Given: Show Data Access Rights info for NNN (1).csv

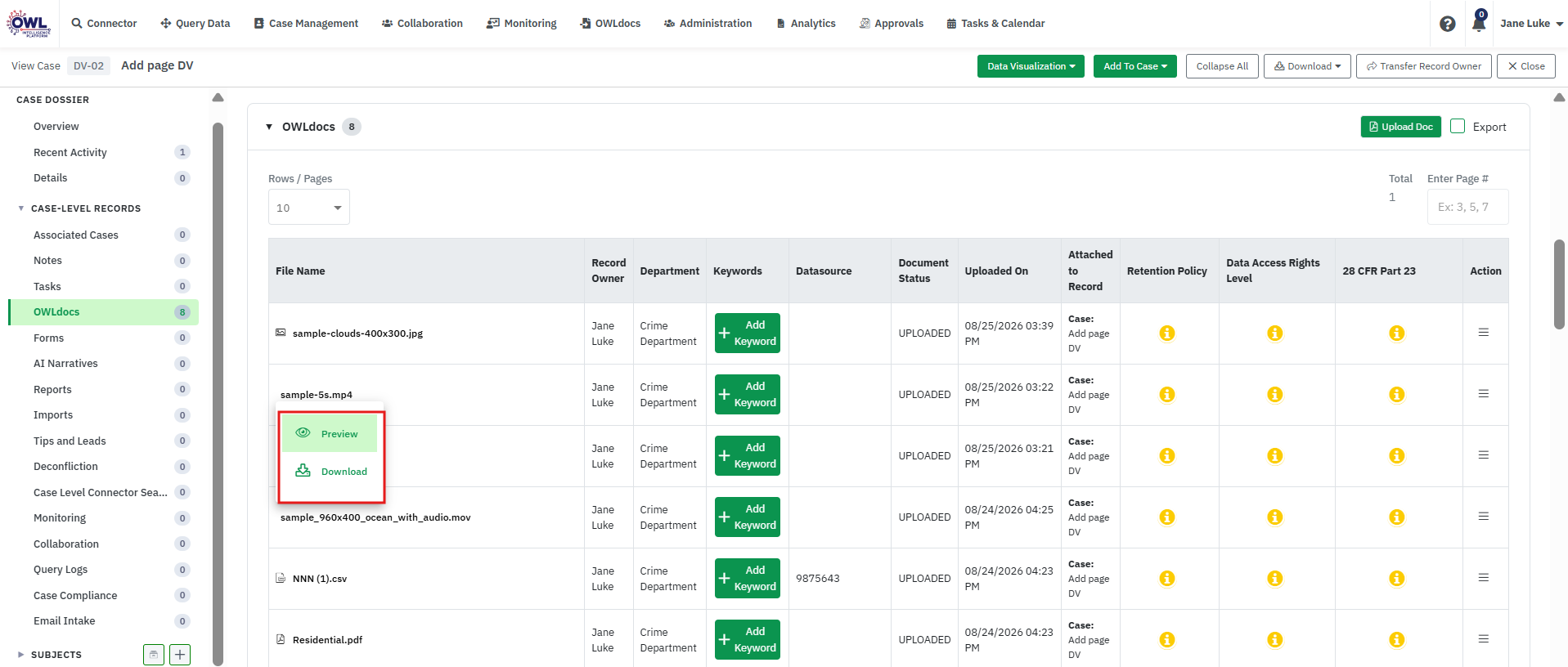Looking at the screenshot, I should [1274, 579].
